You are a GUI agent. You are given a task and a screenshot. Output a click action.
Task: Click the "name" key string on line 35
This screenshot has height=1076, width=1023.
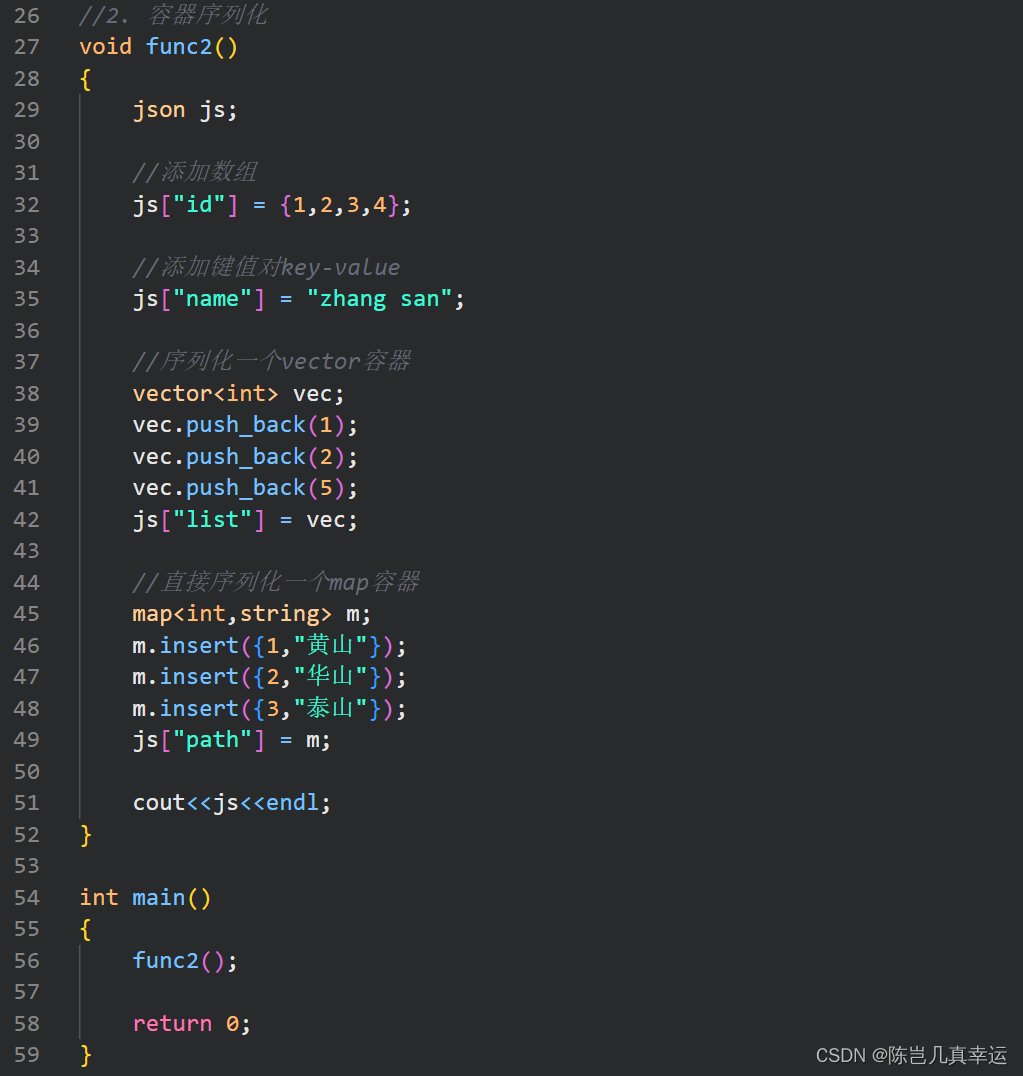(213, 299)
